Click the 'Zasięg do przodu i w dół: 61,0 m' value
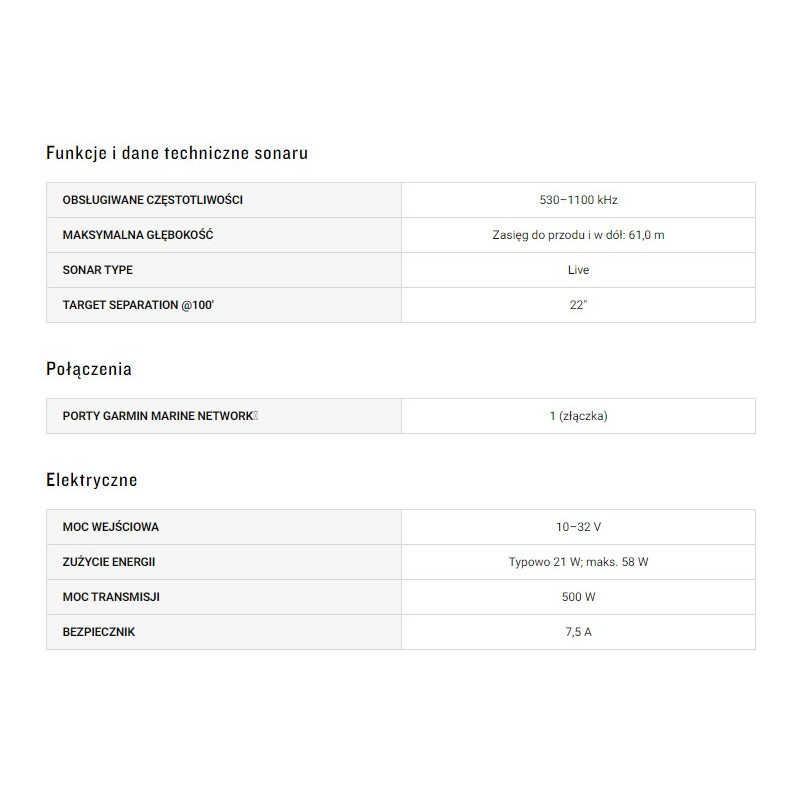Viewport: 800px width, 800px height. coord(578,235)
